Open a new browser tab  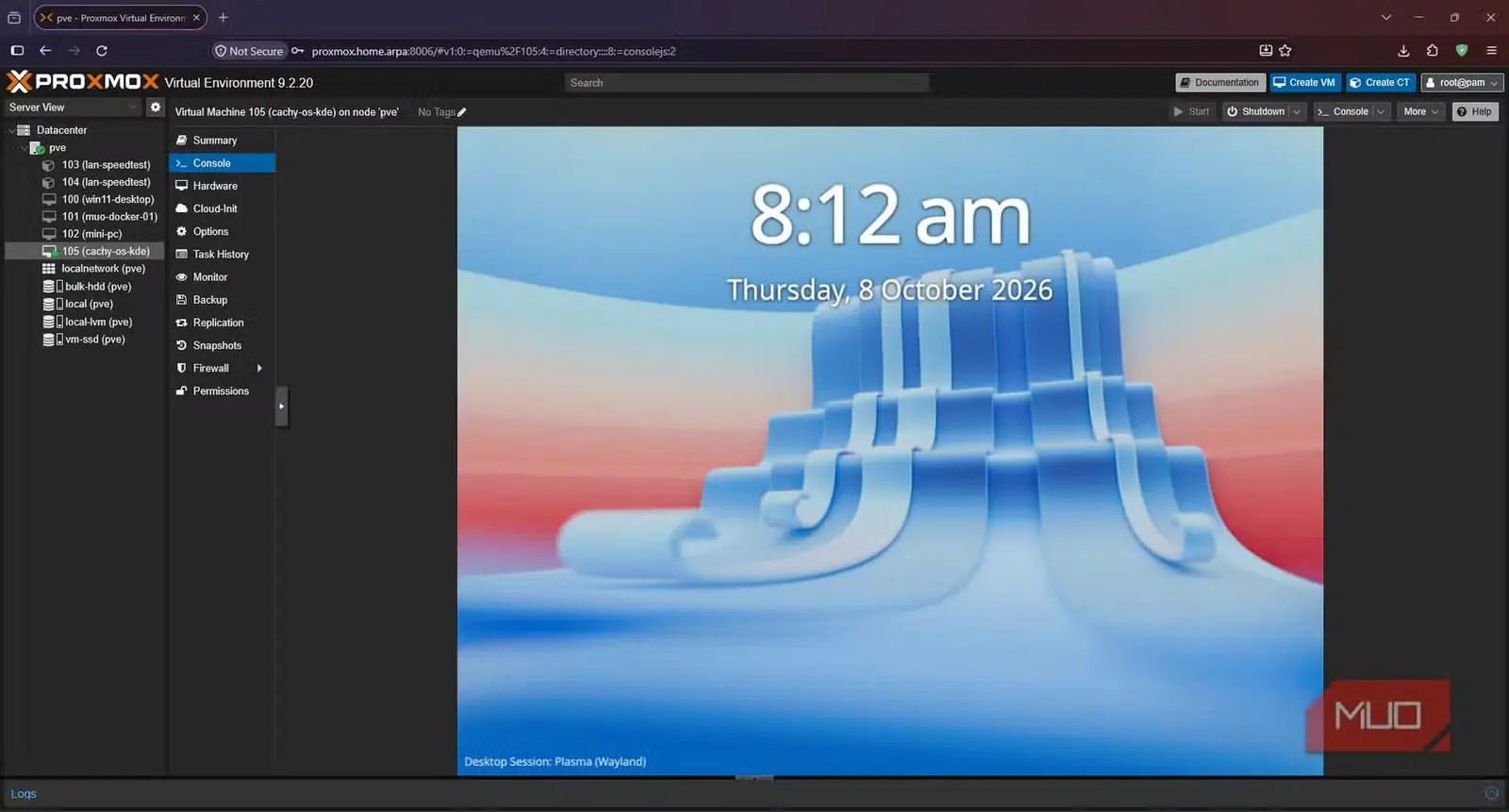(x=224, y=18)
